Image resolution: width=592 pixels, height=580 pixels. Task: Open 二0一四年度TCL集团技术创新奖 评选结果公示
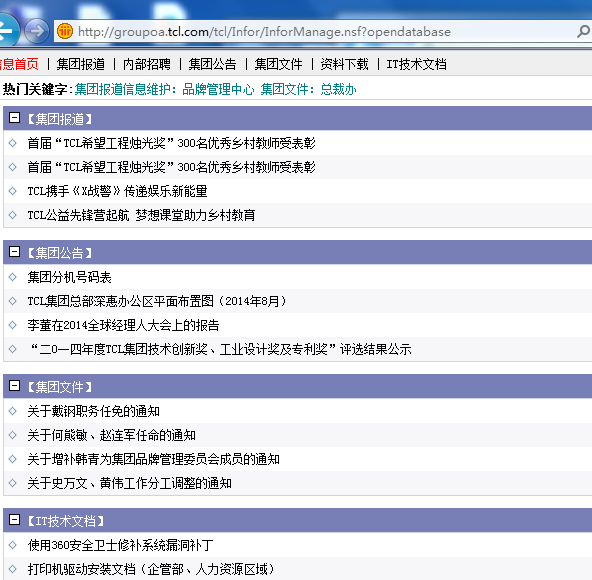pyautogui.click(x=220, y=349)
